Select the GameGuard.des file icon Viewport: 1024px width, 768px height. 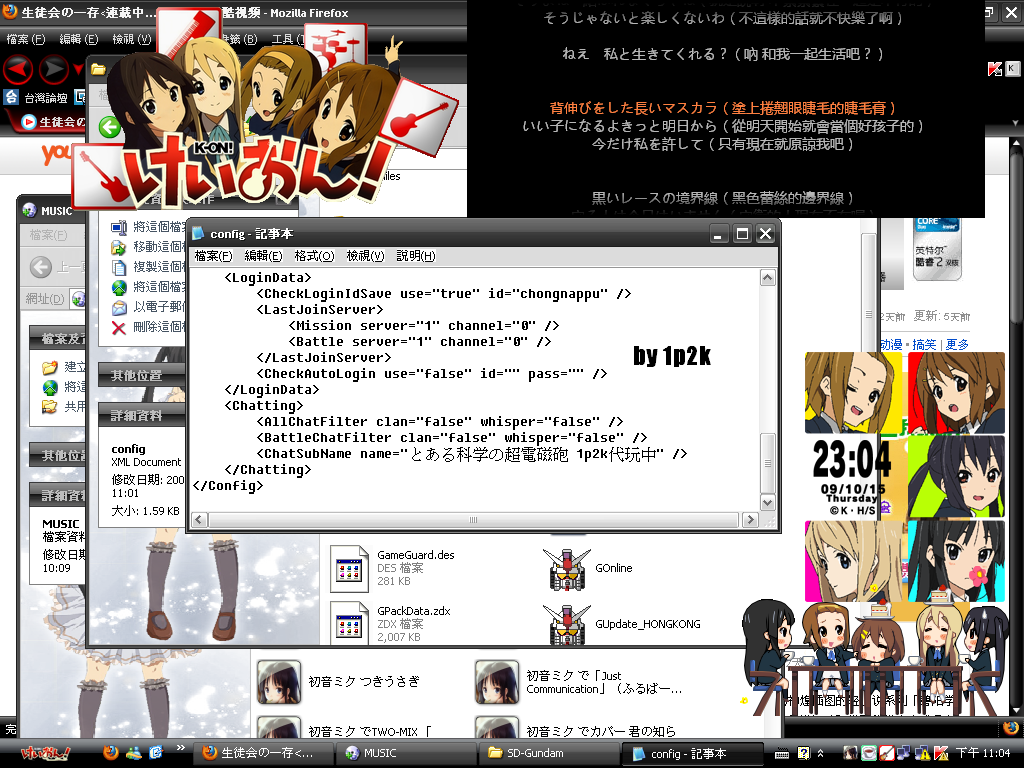350,568
